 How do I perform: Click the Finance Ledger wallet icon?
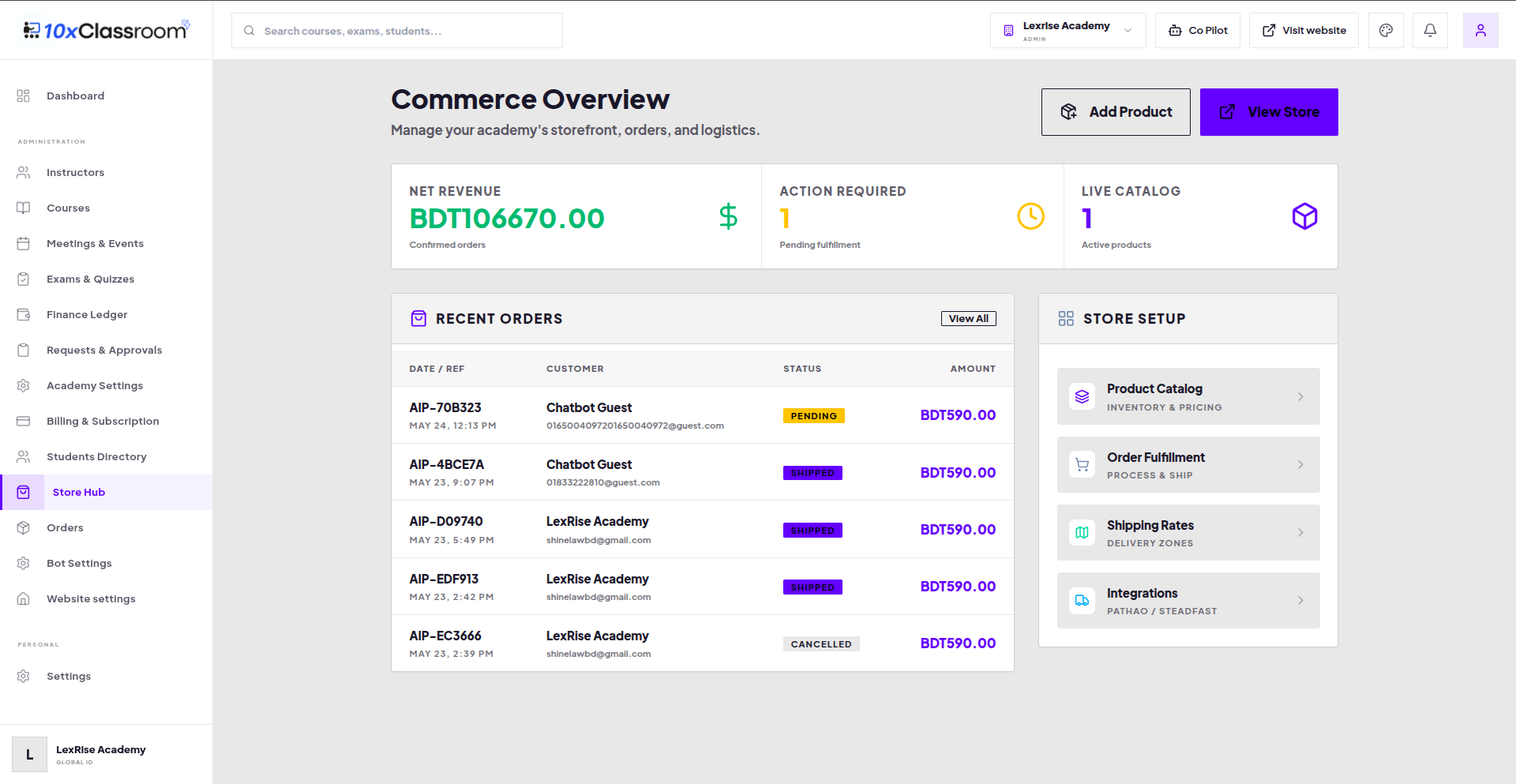24,314
